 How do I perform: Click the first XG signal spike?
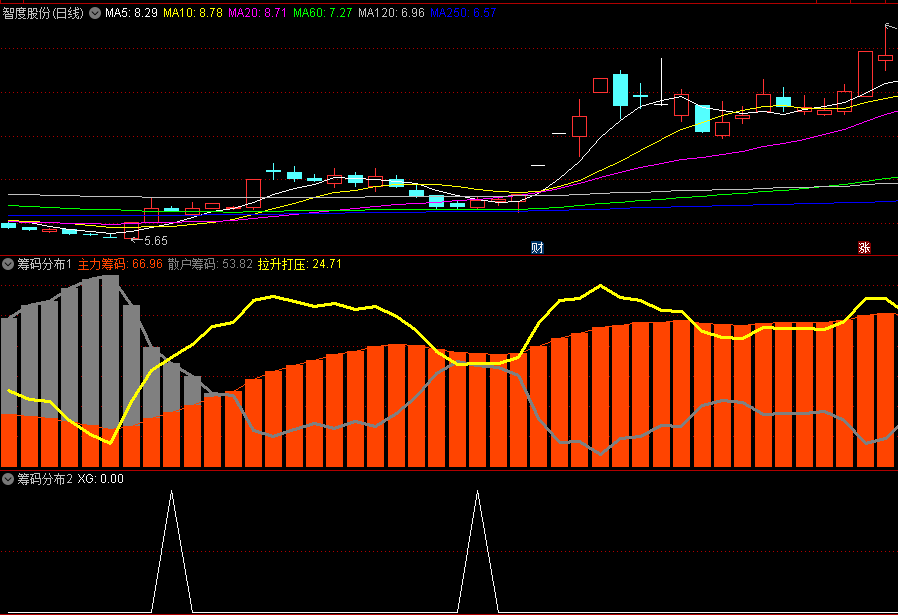pyautogui.click(x=171, y=550)
